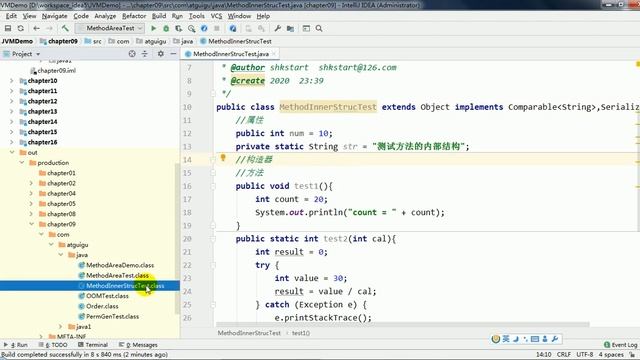Open the Terminal tool window
Screen dimensions: 640x360
point(93,345)
